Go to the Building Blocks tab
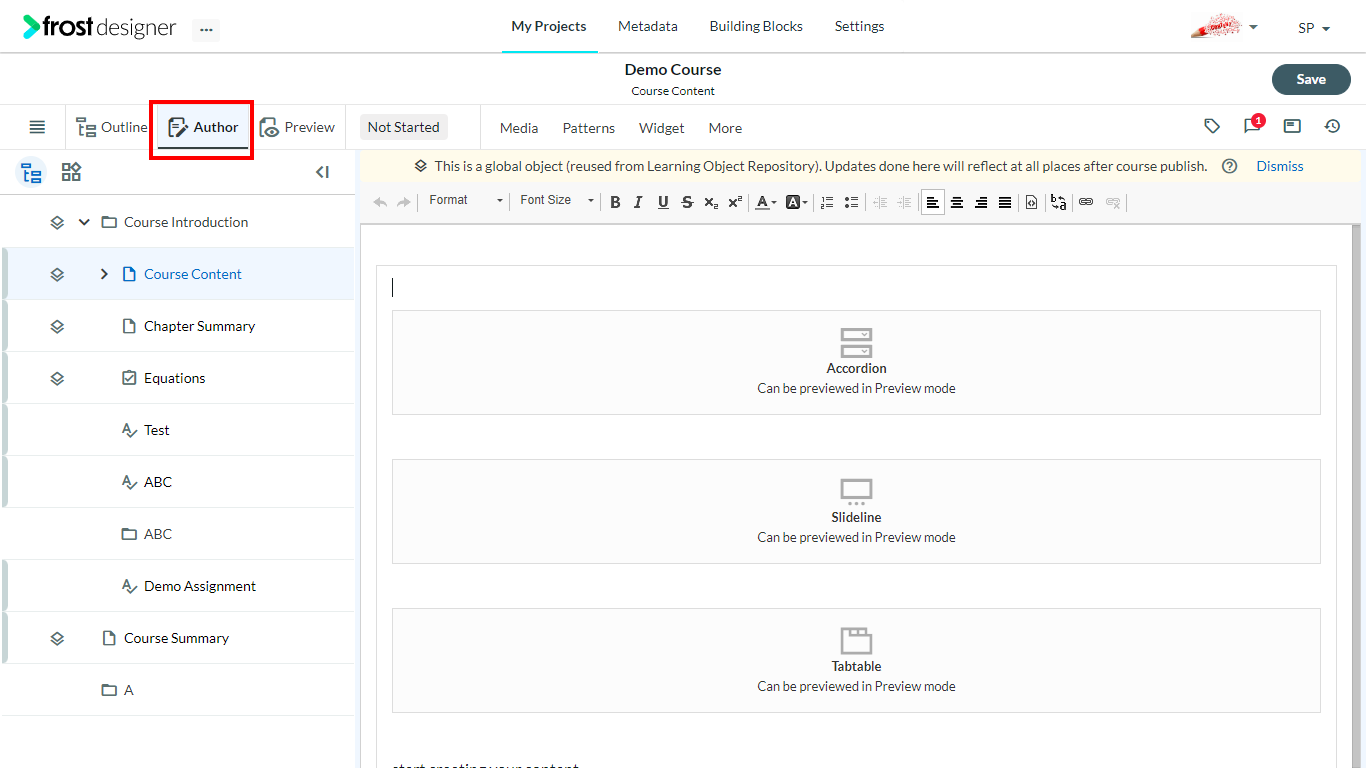The height and width of the screenshot is (768, 1366). click(x=756, y=26)
